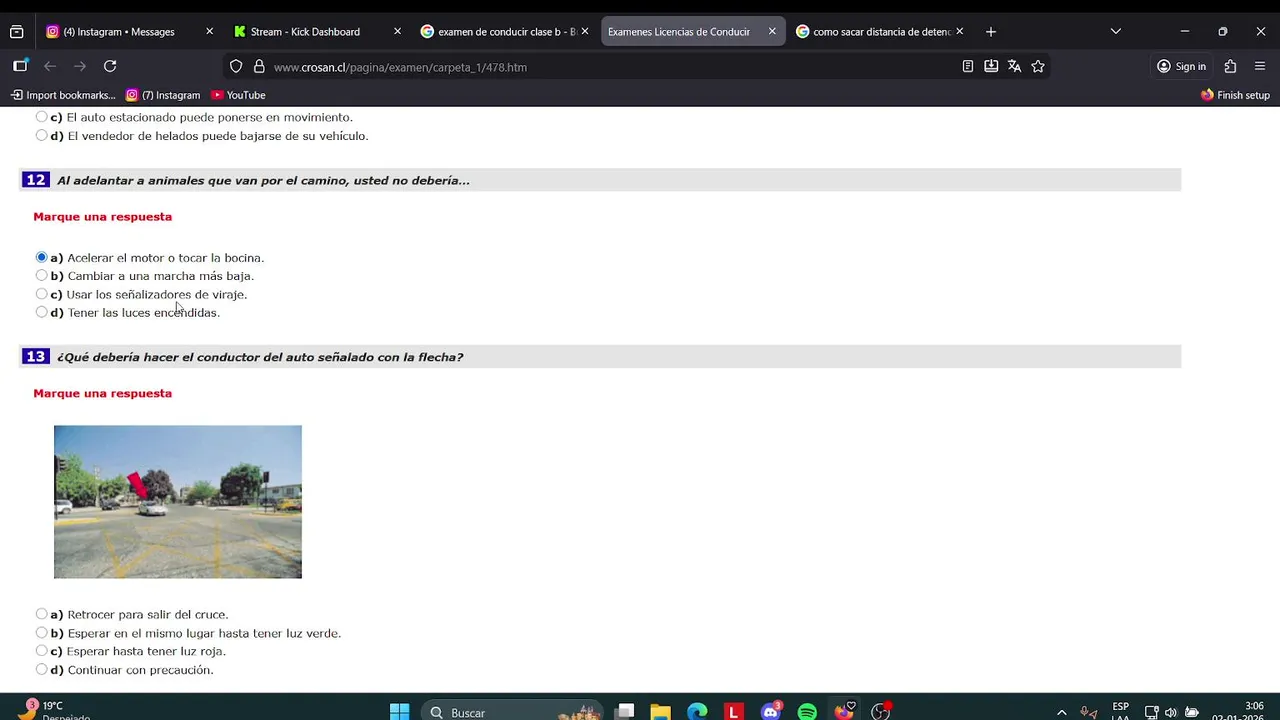Open the YouTube bookmark
The height and width of the screenshot is (720, 1280).
(238, 95)
